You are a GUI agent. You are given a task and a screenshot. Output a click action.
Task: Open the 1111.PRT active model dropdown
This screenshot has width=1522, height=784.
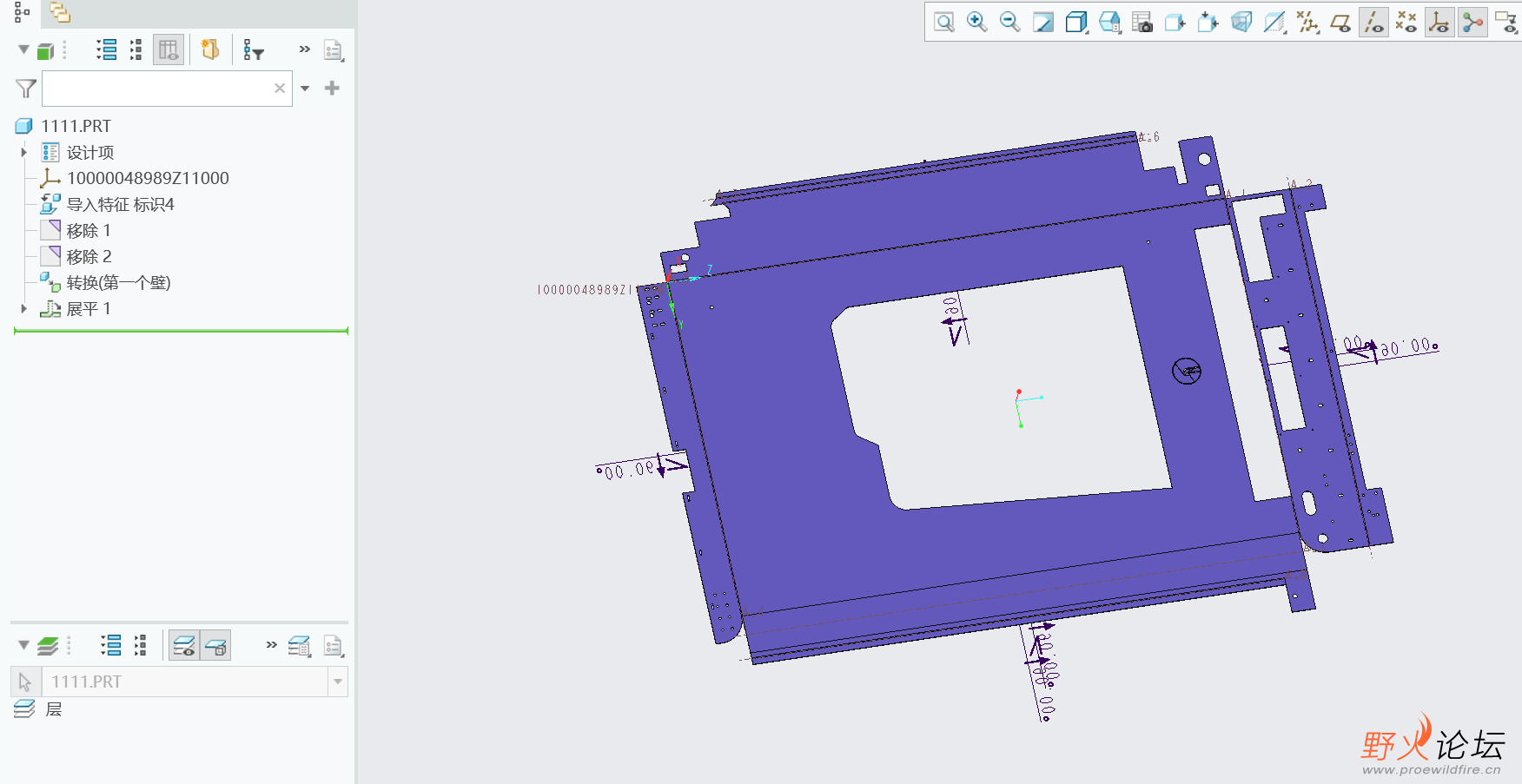[338, 682]
